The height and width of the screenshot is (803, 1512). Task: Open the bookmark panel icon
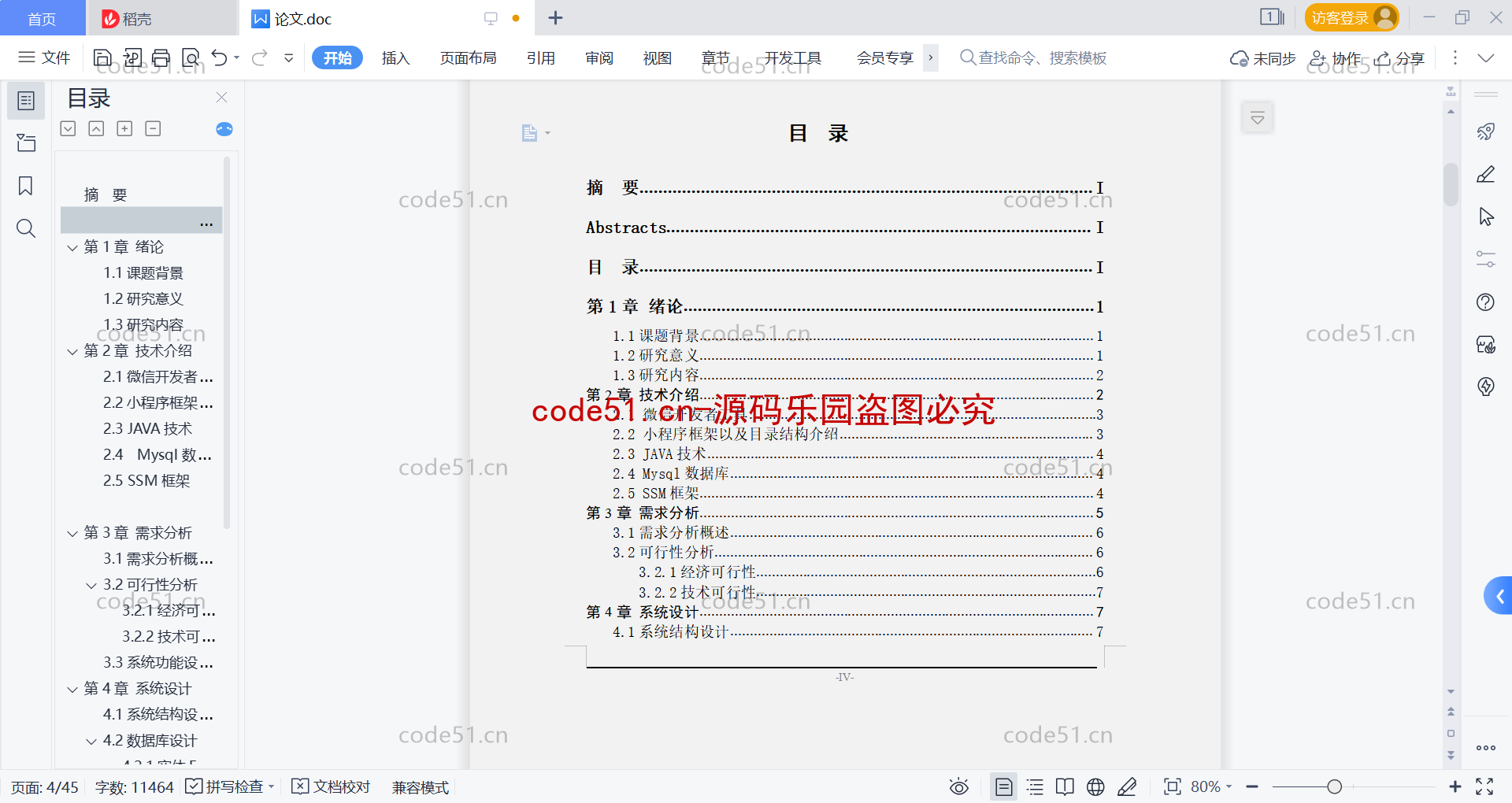point(26,186)
